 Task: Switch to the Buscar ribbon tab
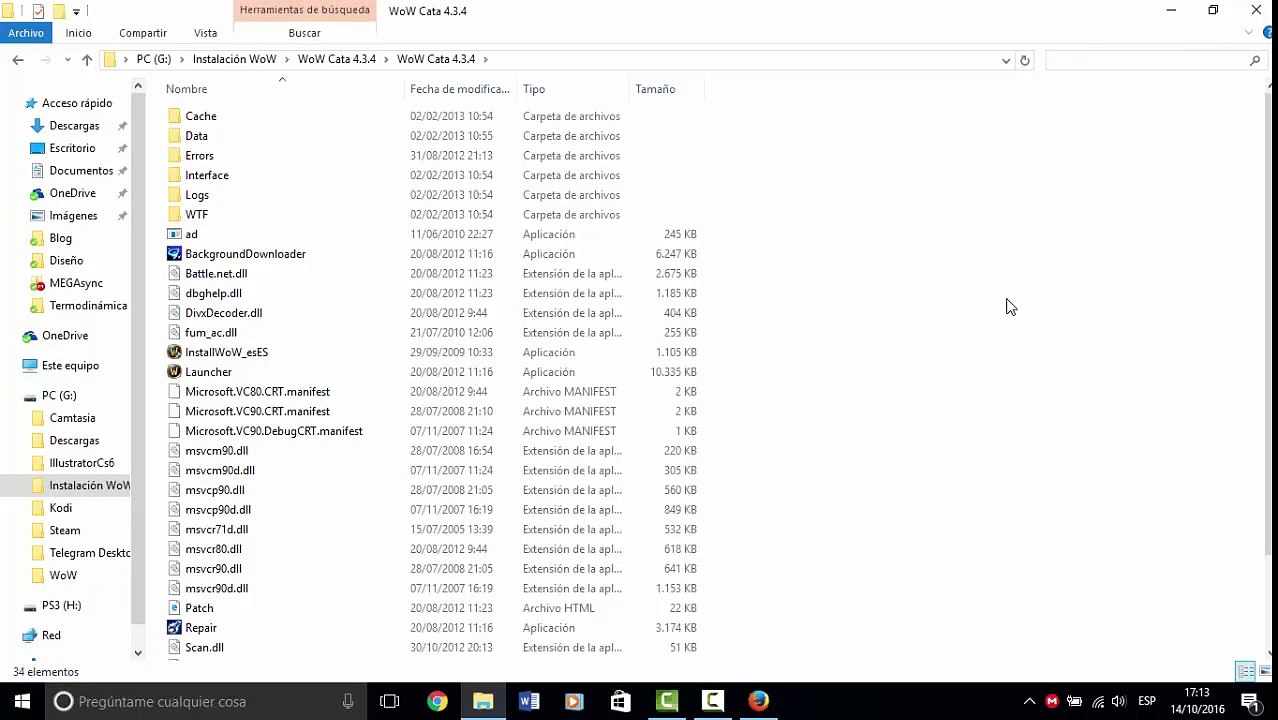(304, 33)
